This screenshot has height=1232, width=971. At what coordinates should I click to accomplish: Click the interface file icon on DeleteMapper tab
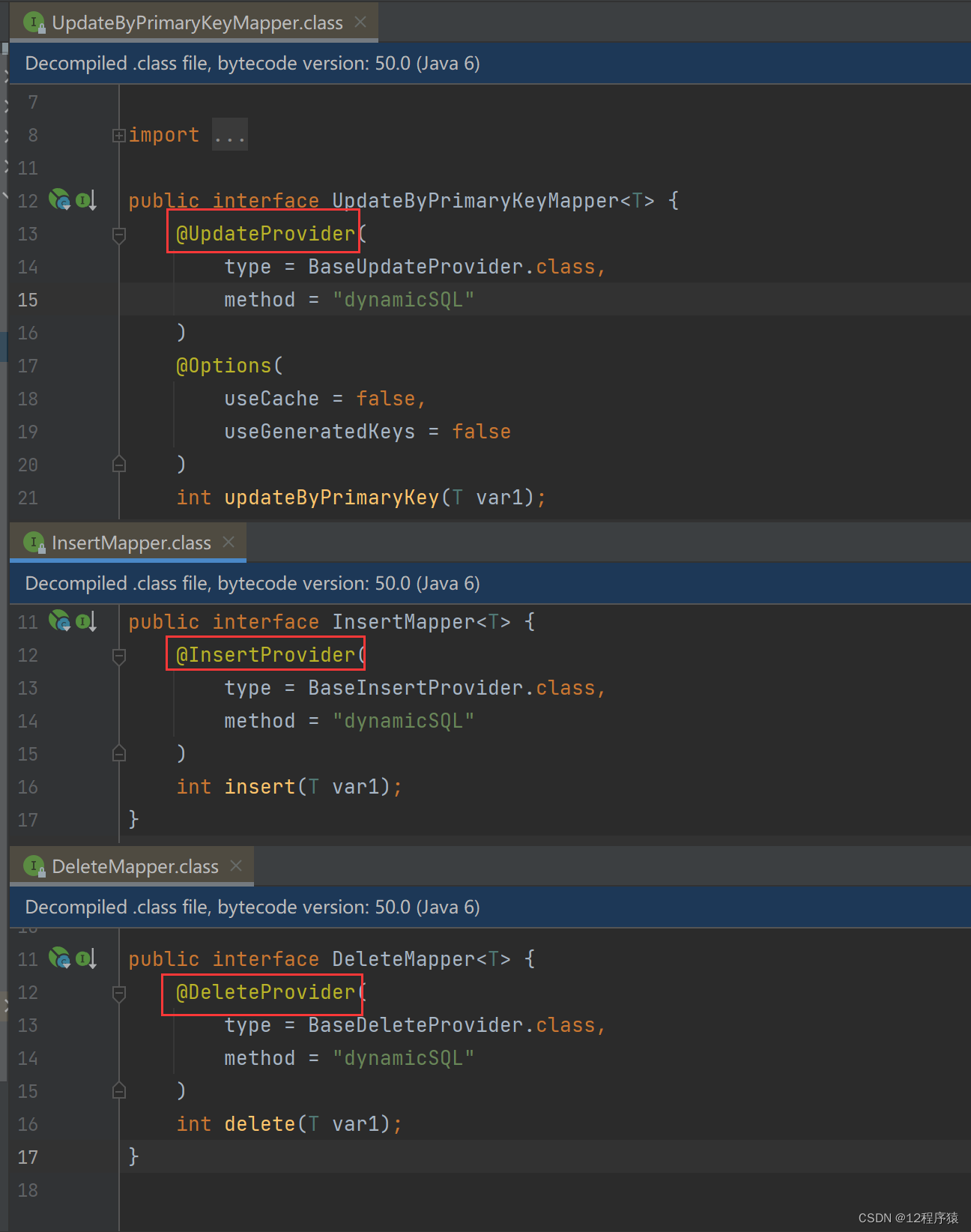click(34, 866)
